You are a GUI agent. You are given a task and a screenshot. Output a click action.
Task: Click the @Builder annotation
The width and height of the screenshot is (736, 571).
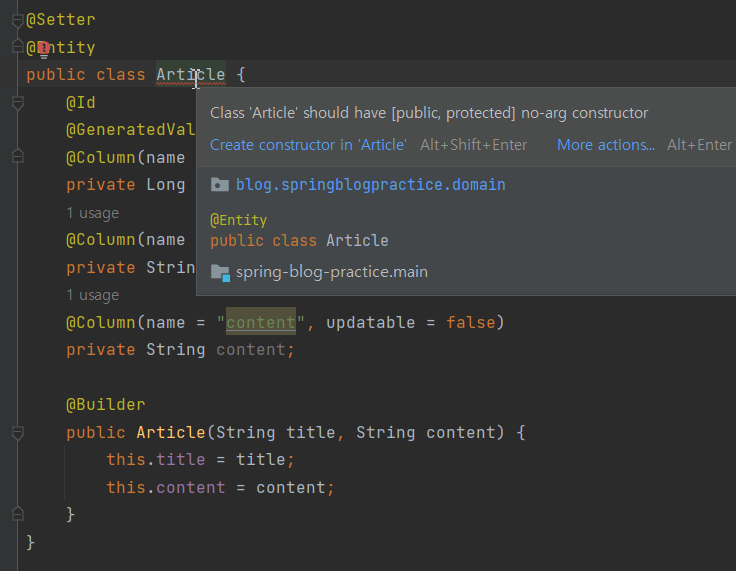coord(106,405)
